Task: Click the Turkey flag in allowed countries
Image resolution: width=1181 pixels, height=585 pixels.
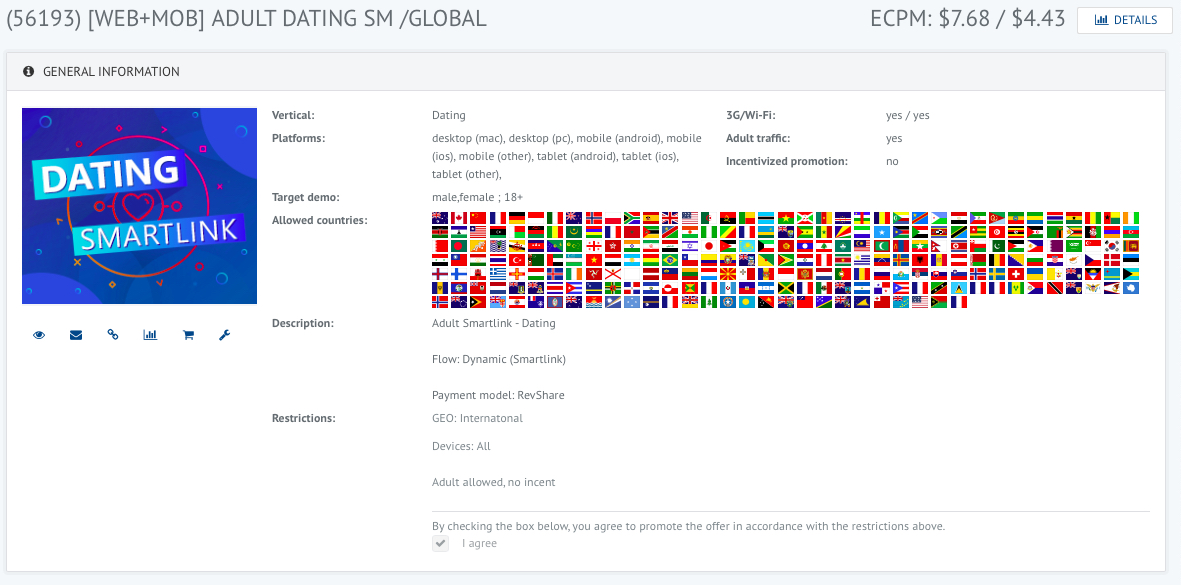Action: coord(517,260)
